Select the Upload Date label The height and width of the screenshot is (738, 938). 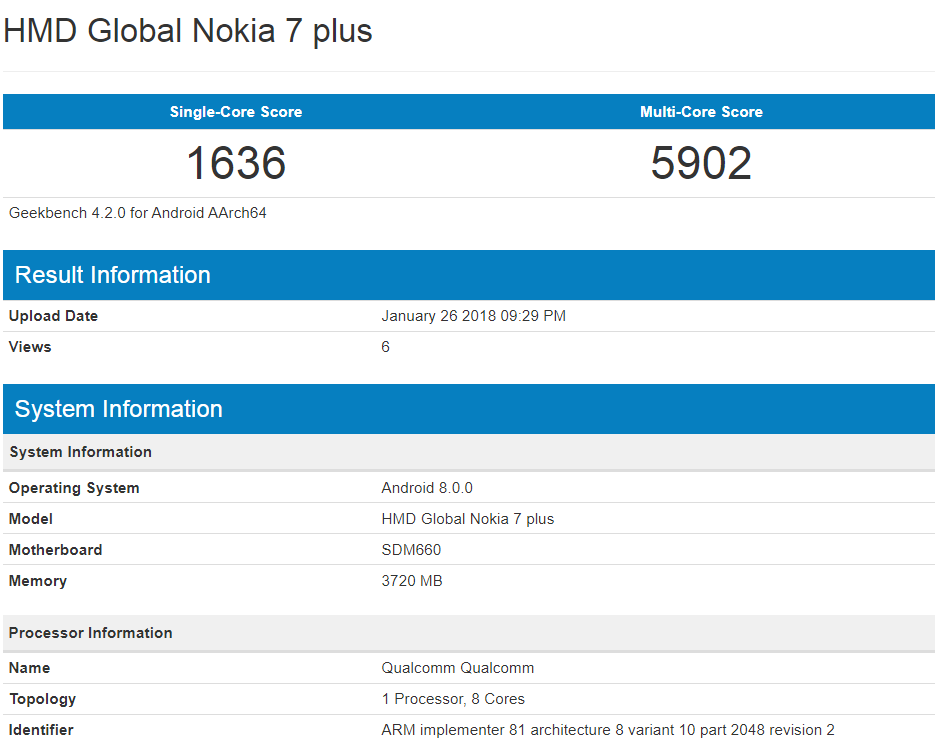(x=53, y=316)
